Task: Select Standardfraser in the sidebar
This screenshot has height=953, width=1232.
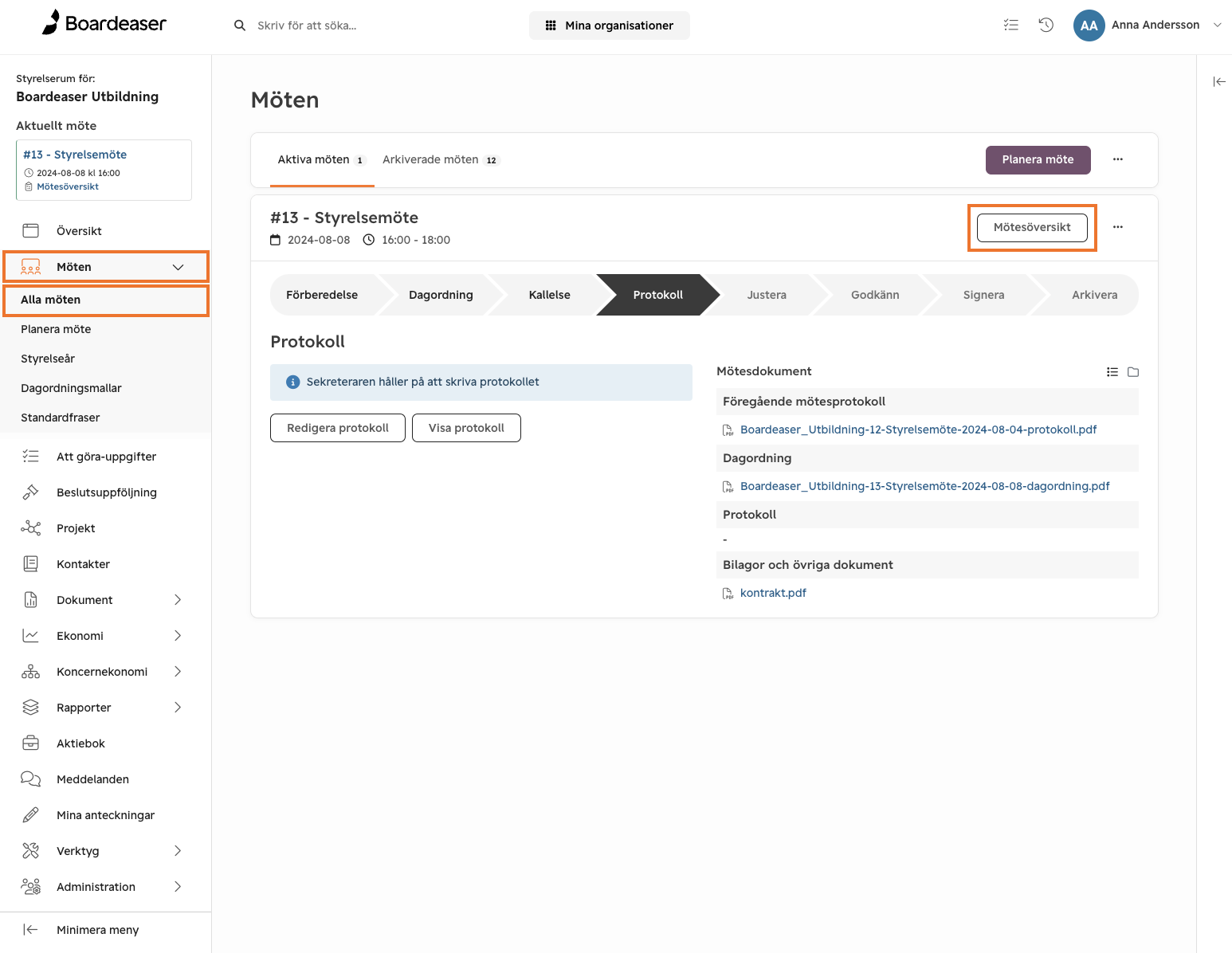Action: pos(61,418)
